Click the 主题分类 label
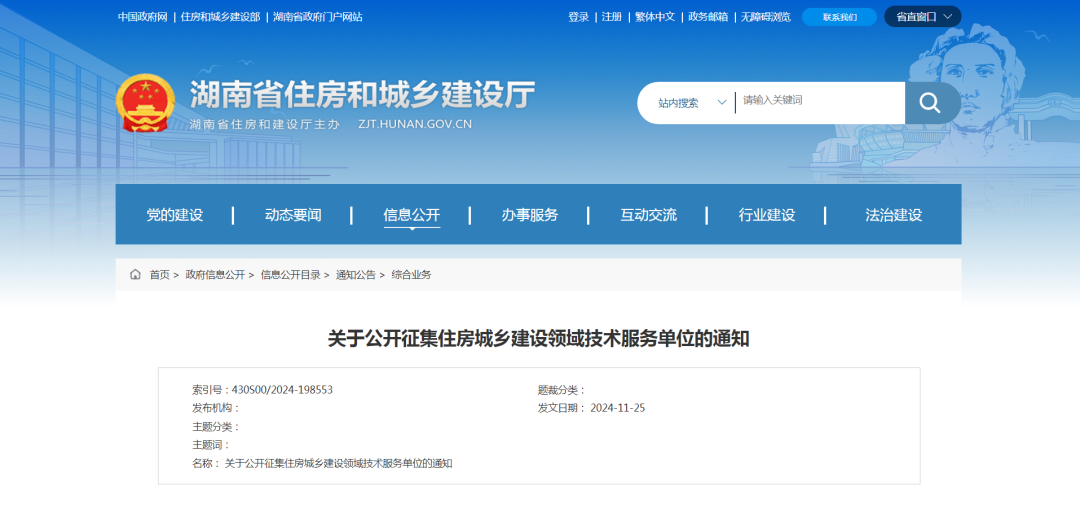The width and height of the screenshot is (1080, 512). tap(216, 427)
